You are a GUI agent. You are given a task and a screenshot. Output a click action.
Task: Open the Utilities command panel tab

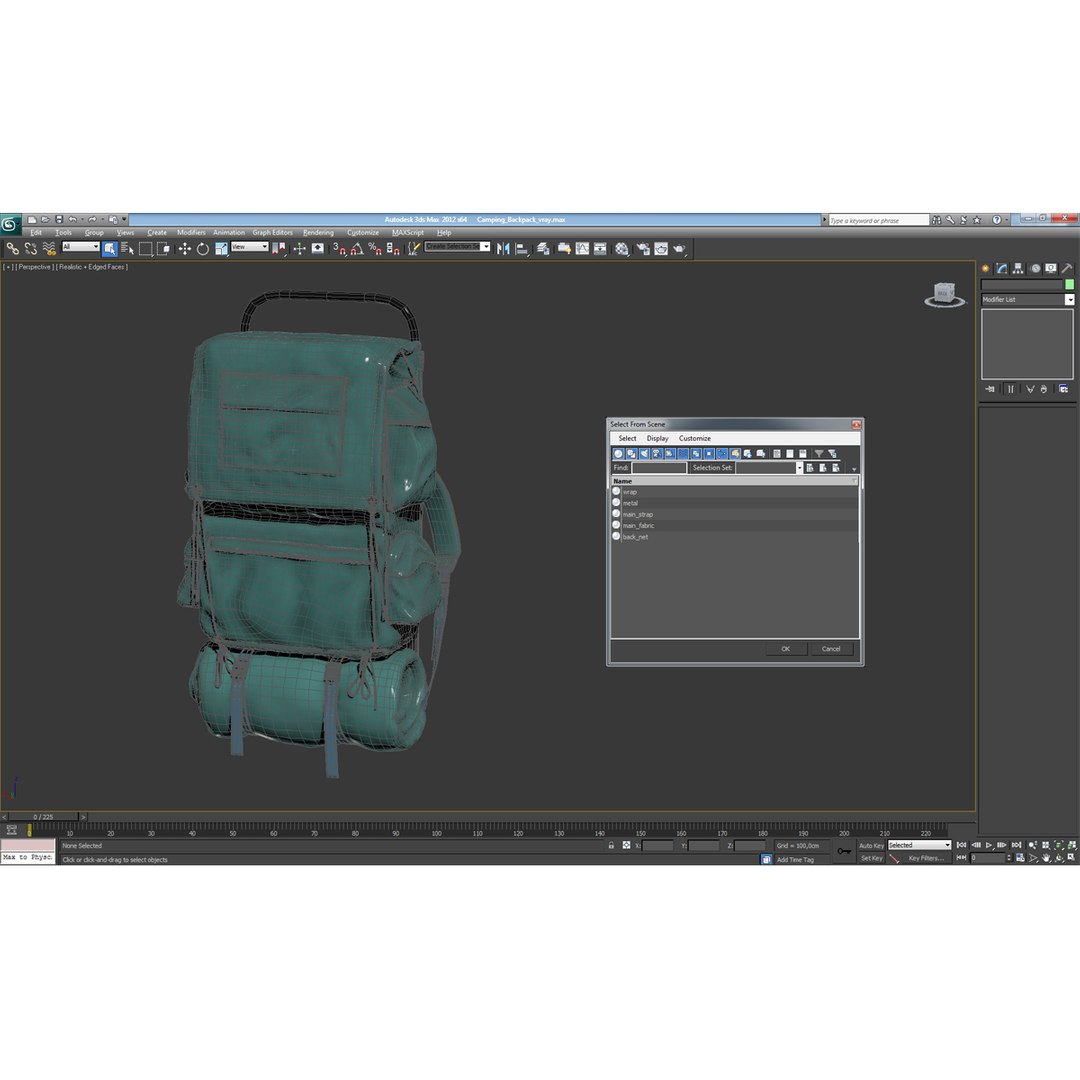(1067, 268)
